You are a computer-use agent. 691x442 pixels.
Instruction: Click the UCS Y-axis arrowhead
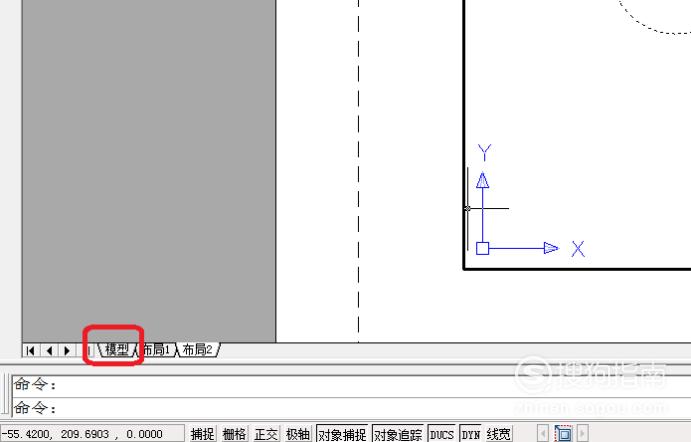pos(483,180)
